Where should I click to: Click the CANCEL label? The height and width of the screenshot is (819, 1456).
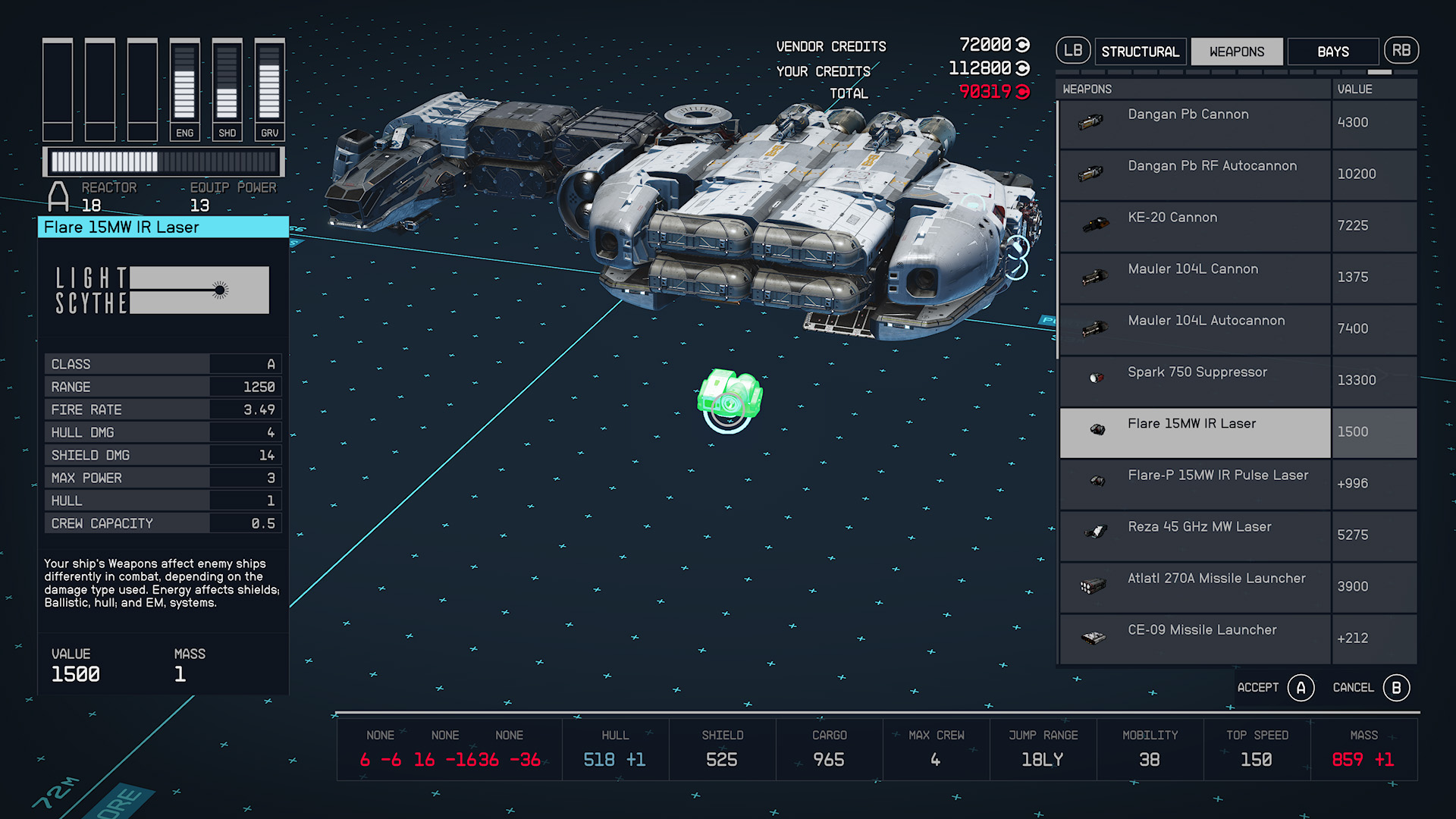click(1353, 688)
